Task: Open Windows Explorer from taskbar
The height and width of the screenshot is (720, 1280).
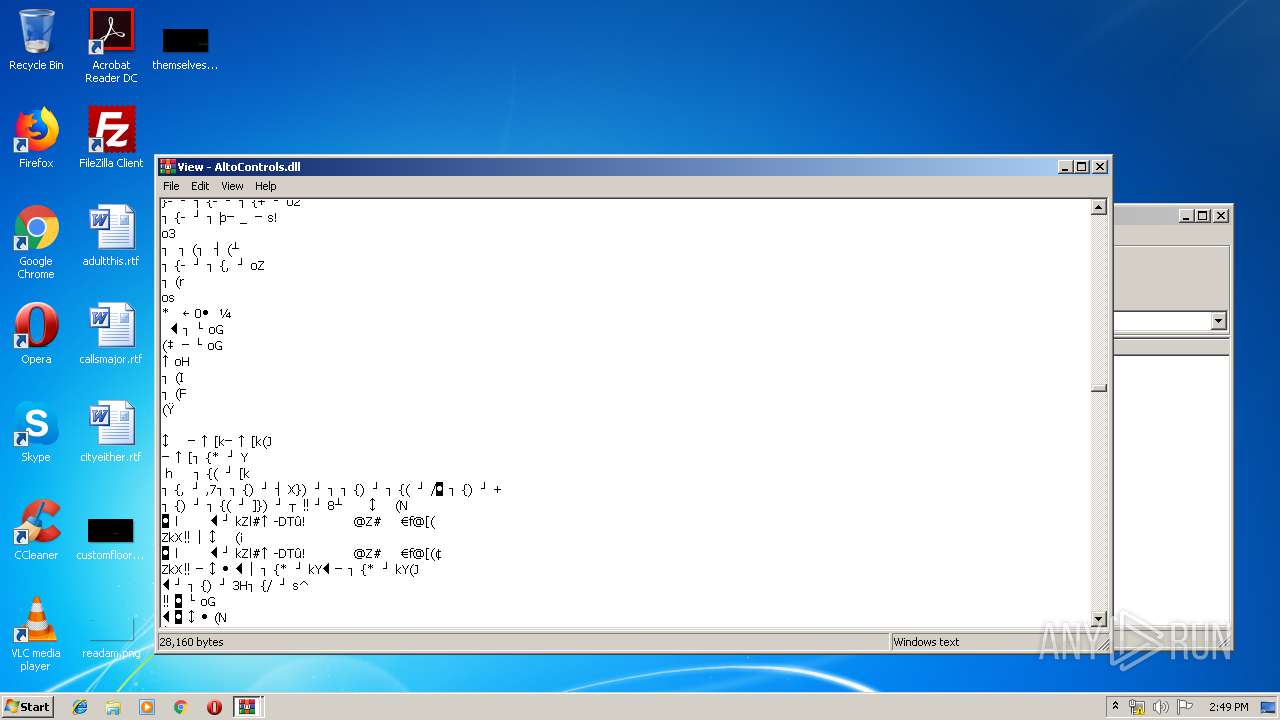Action: pyautogui.click(x=113, y=707)
